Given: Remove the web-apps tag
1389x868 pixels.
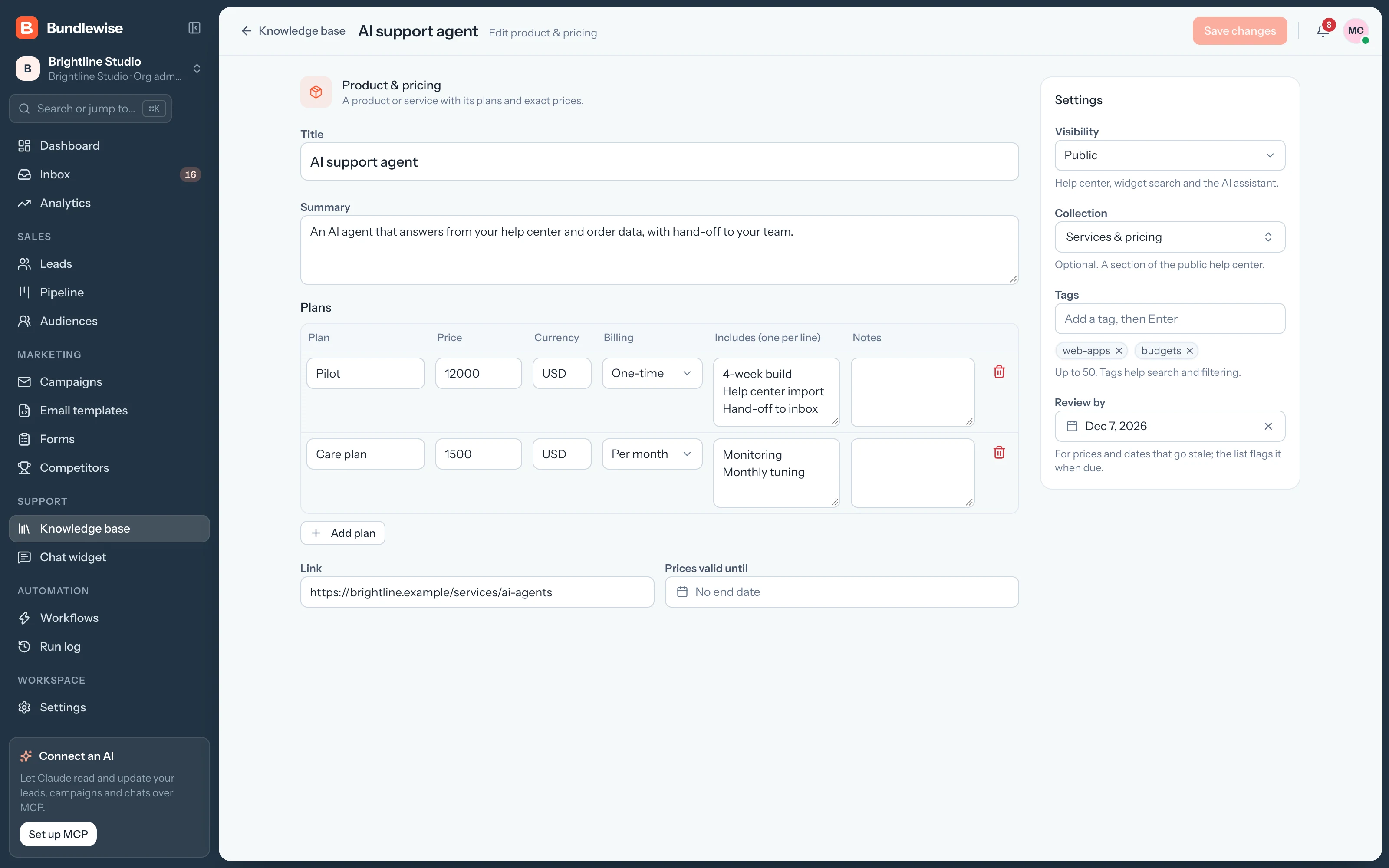Looking at the screenshot, I should pyautogui.click(x=1119, y=351).
